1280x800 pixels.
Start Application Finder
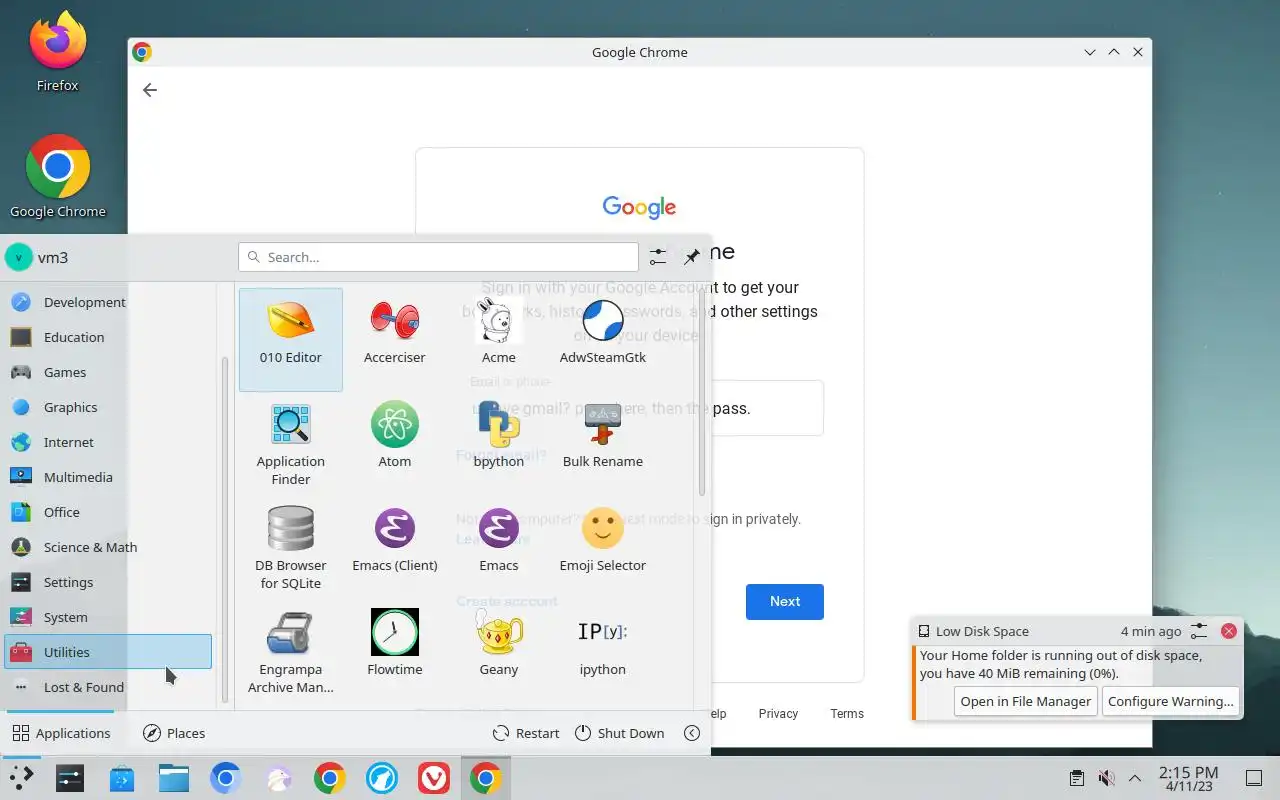(x=291, y=443)
